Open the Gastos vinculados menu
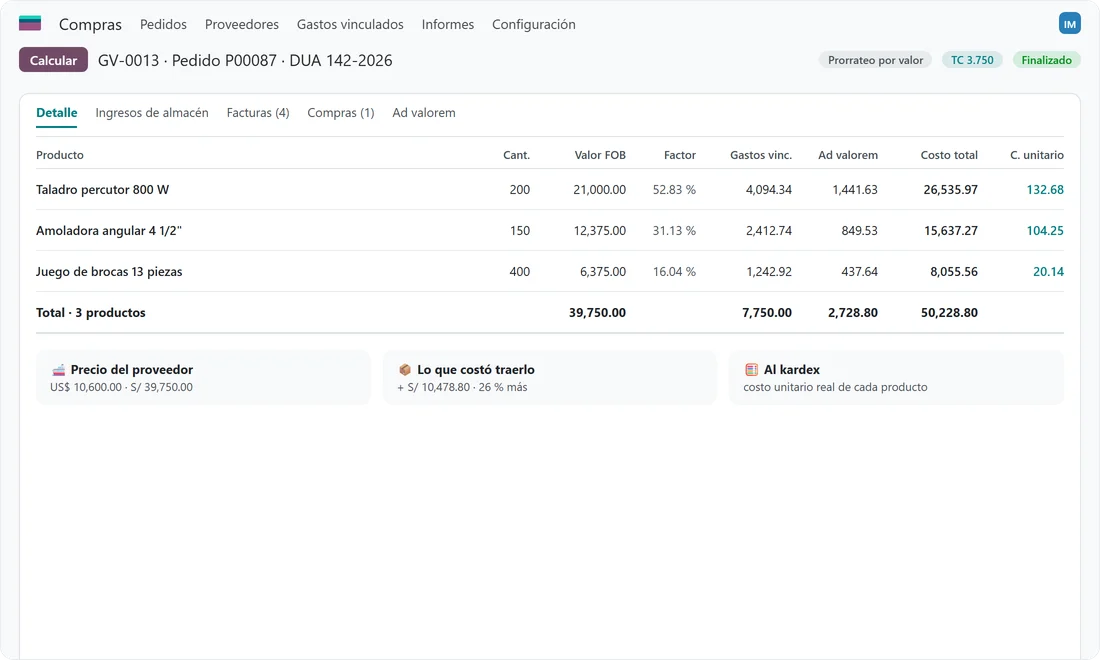This screenshot has width=1100, height=660. tap(350, 25)
